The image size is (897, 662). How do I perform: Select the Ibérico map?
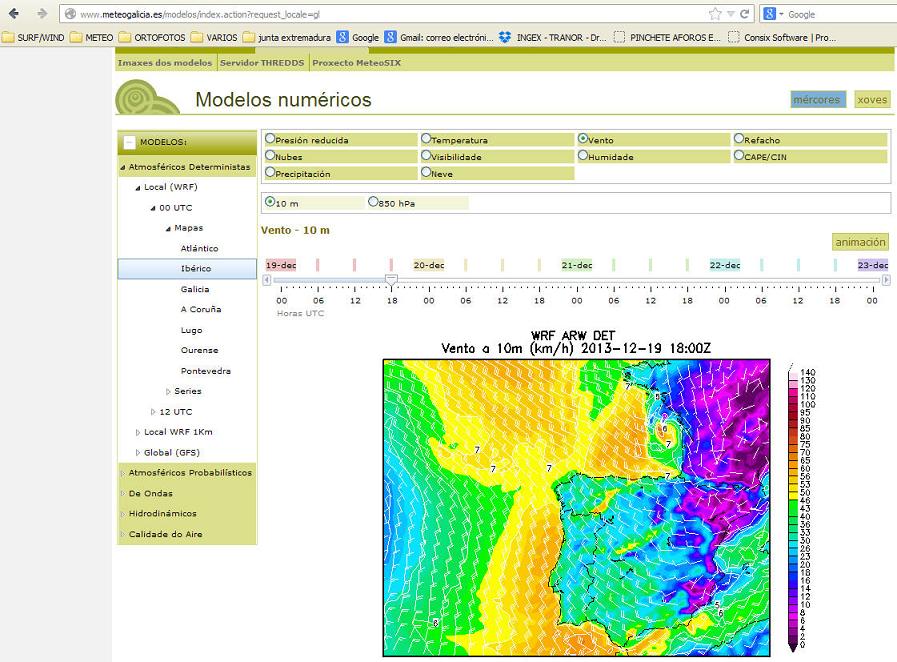(x=187, y=268)
